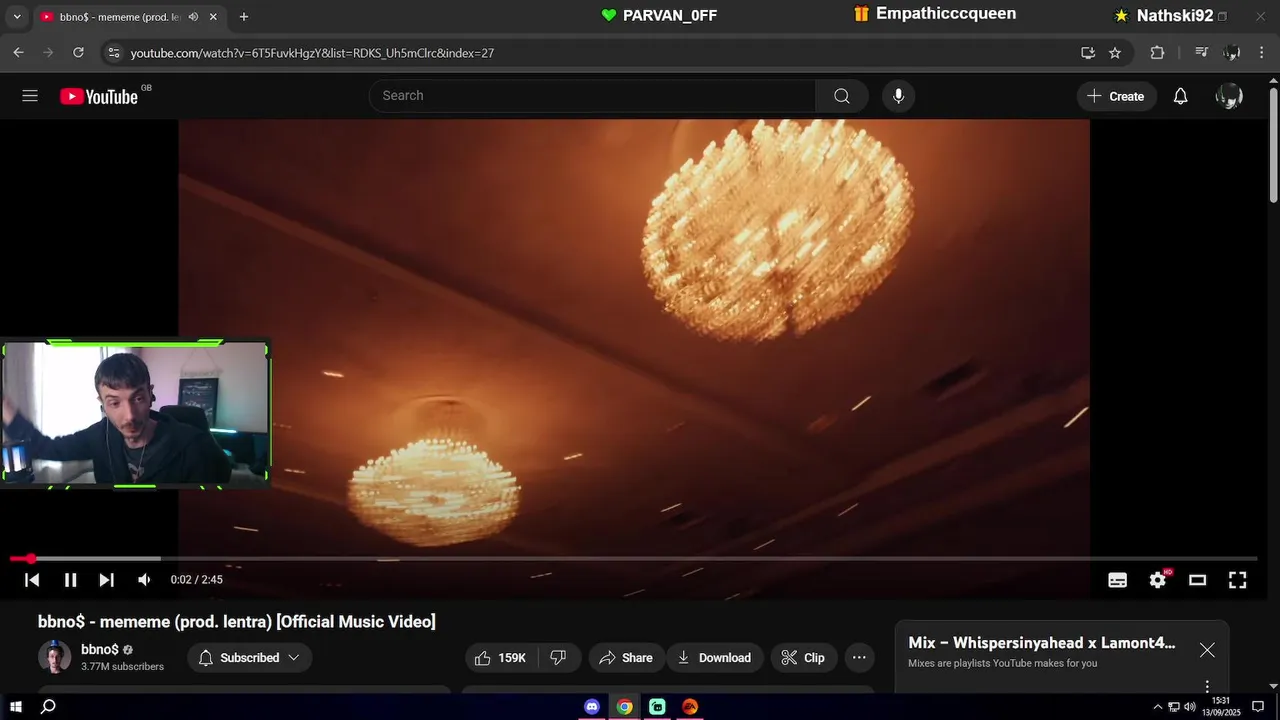Viewport: 1280px width, 720px height.
Task: Open the Chrome extensions puzzle icon
Action: tap(1157, 53)
